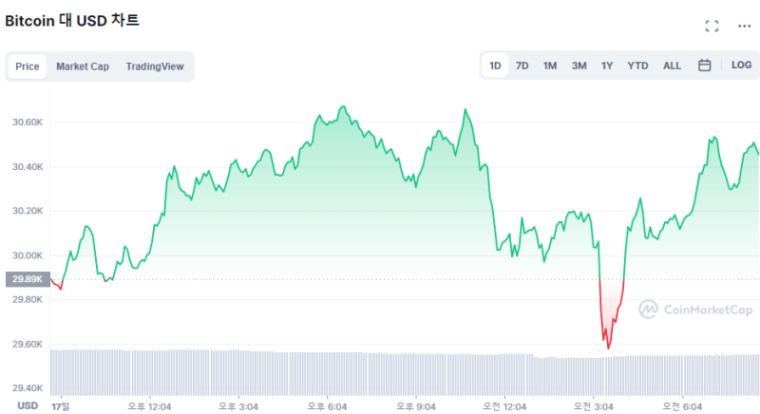Toggle LOG scale on the chart
This screenshot has width=760, height=414.
(741, 65)
